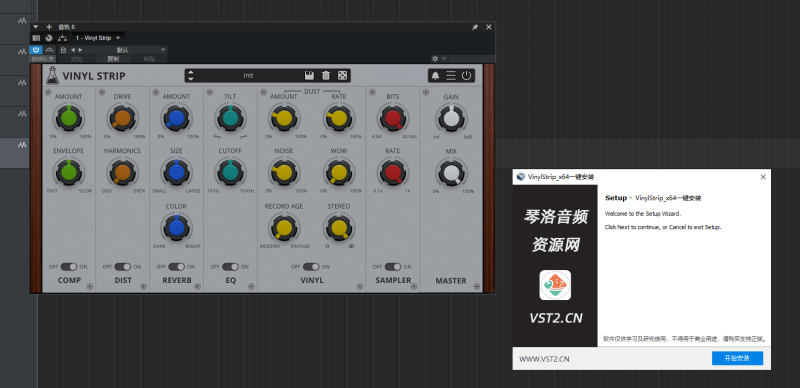Image resolution: width=800 pixels, height=388 pixels.
Task: Click the 复制 copy button
Action: (x=113, y=59)
